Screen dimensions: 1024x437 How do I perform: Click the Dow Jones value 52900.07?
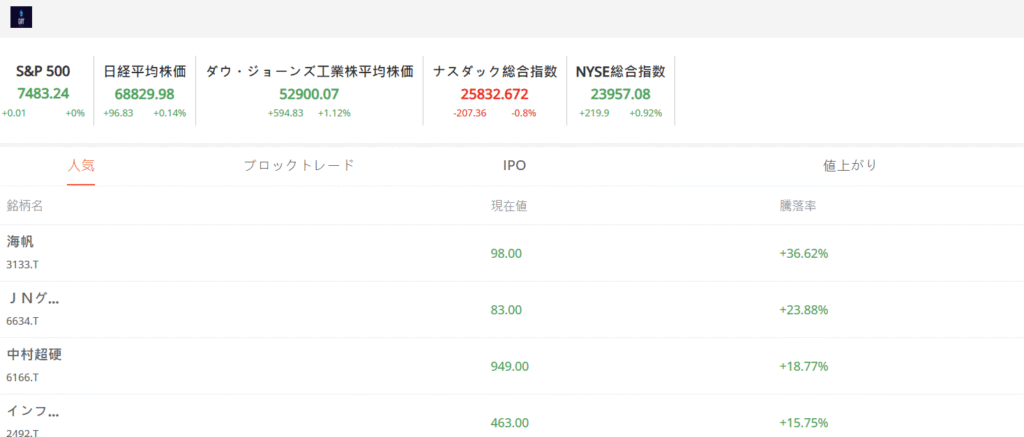tap(310, 93)
